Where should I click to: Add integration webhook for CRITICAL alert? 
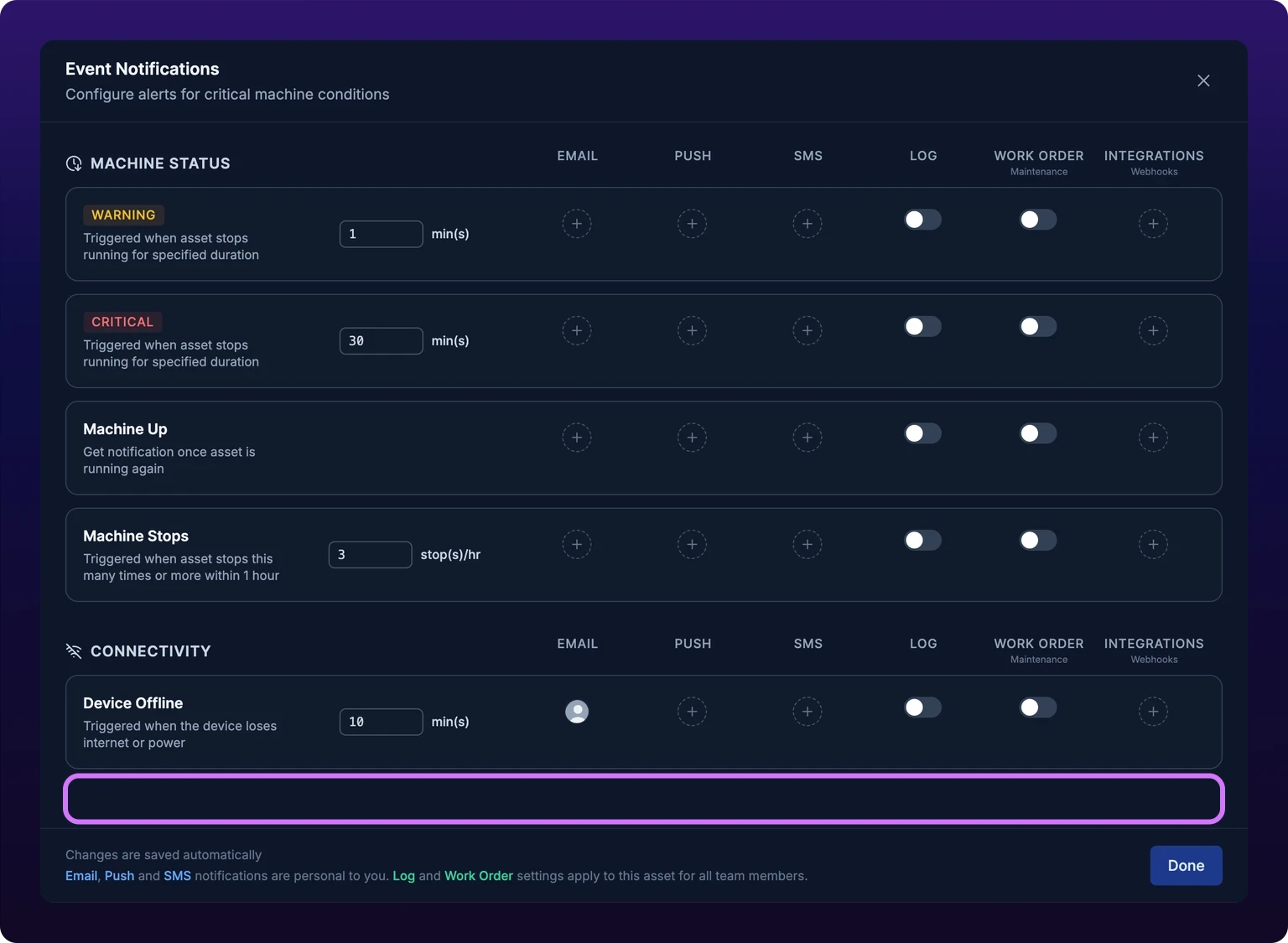[1153, 330]
